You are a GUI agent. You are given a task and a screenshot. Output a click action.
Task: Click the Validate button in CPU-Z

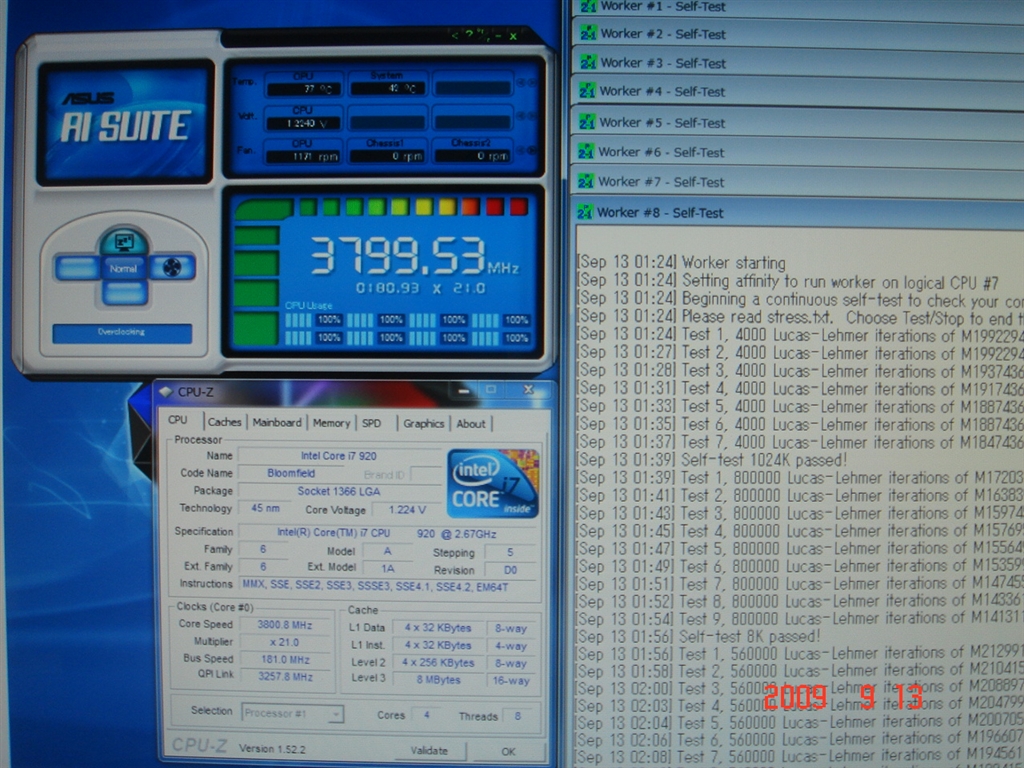(430, 750)
